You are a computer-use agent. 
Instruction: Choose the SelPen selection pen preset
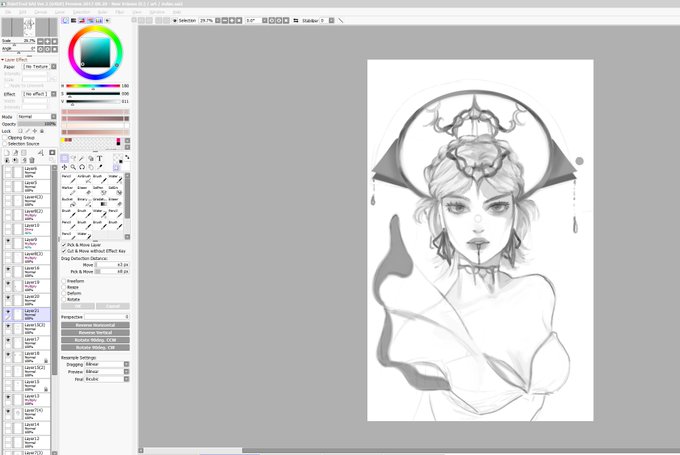[x=100, y=190]
